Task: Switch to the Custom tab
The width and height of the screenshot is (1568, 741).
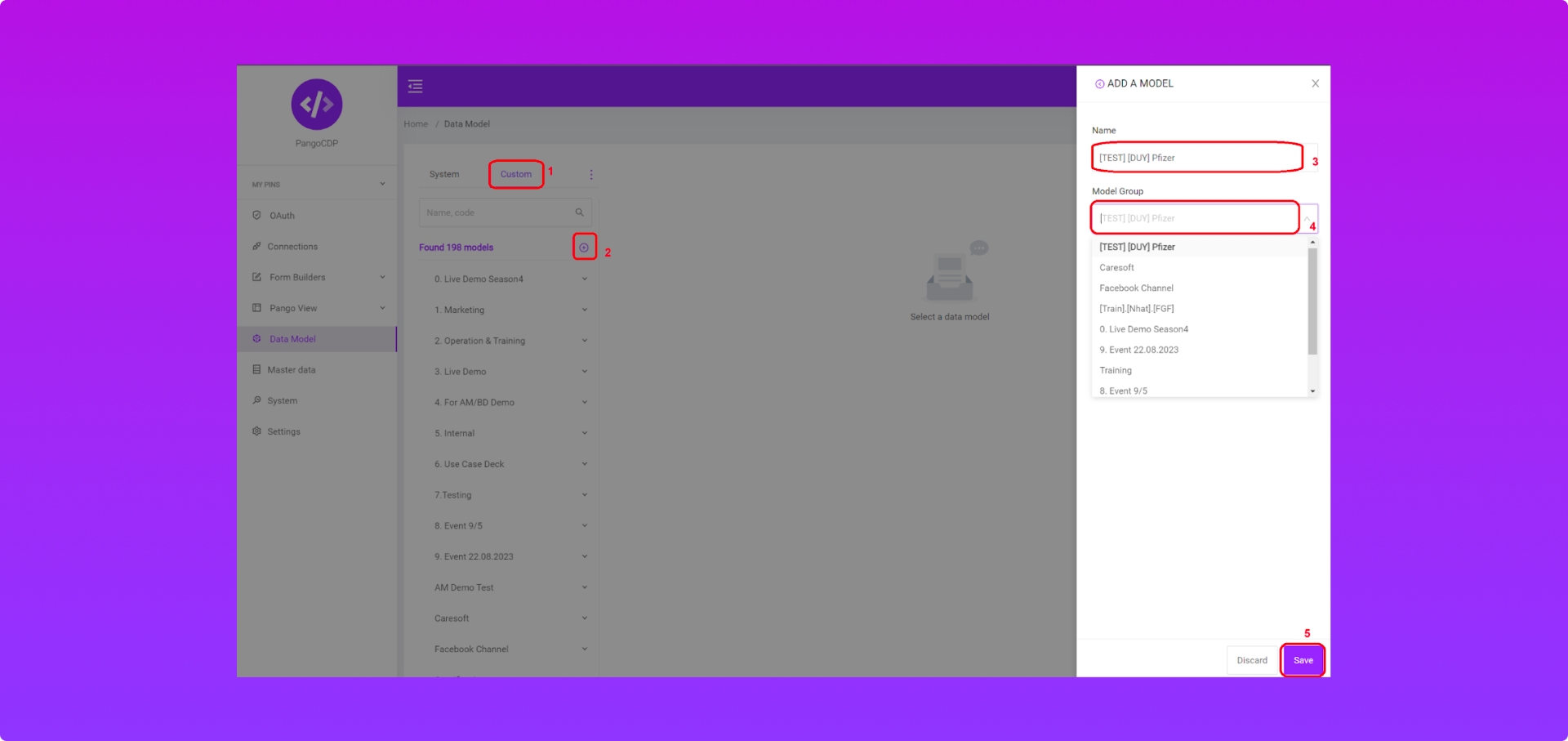Action: [x=515, y=175]
